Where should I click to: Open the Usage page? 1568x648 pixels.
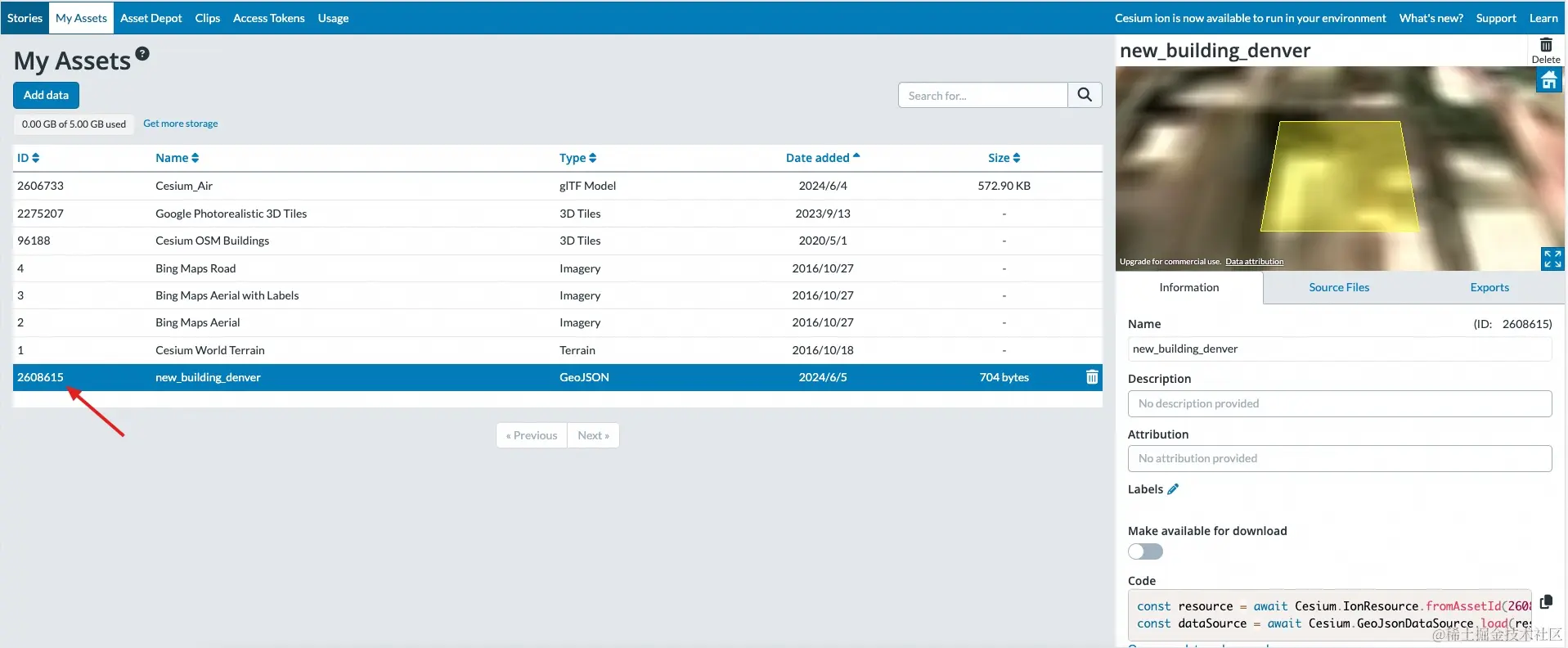333,18
